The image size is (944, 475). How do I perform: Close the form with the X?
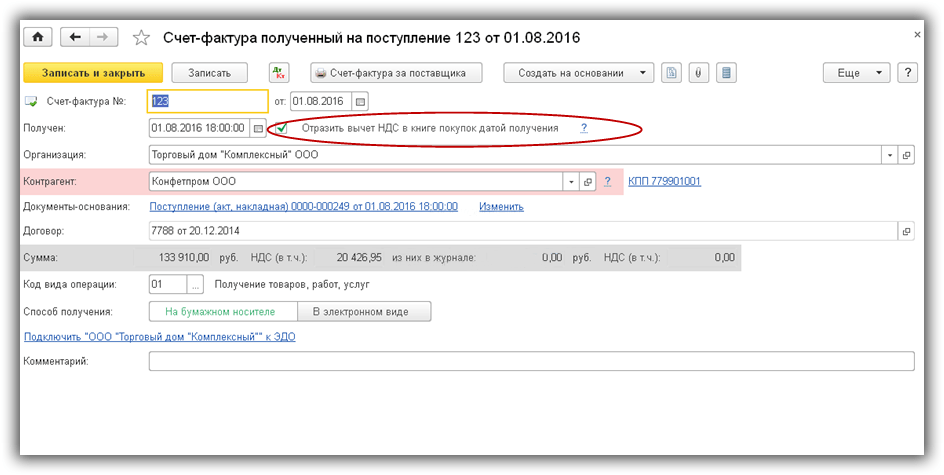[918, 35]
